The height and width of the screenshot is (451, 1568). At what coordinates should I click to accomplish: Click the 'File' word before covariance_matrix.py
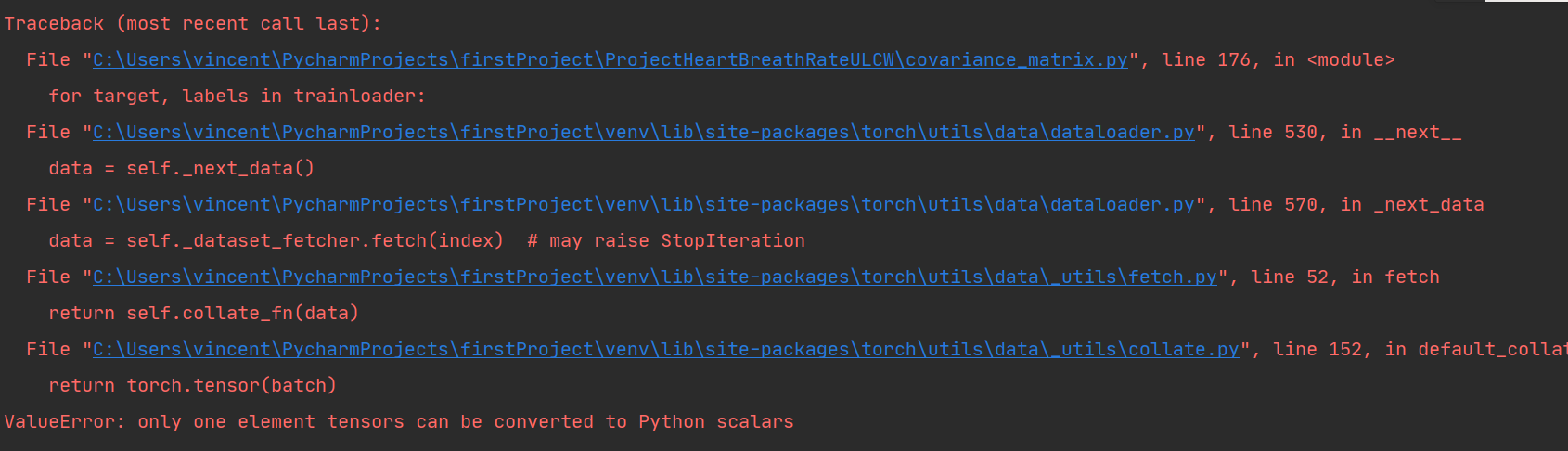click(x=48, y=60)
